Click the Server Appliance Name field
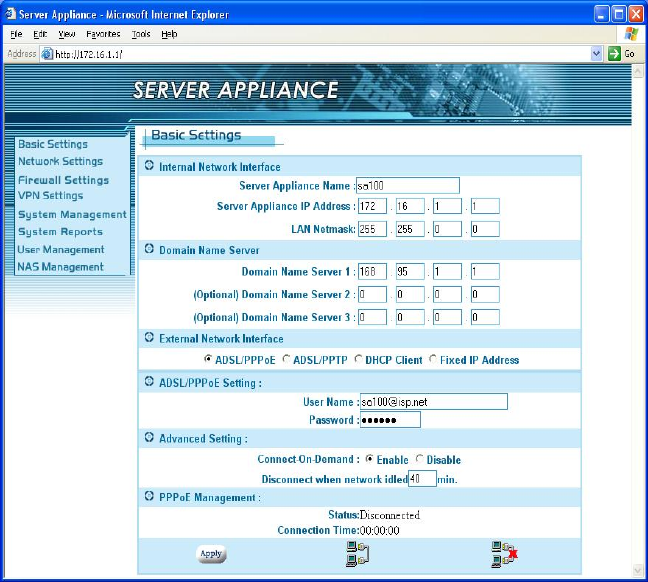 pos(408,186)
